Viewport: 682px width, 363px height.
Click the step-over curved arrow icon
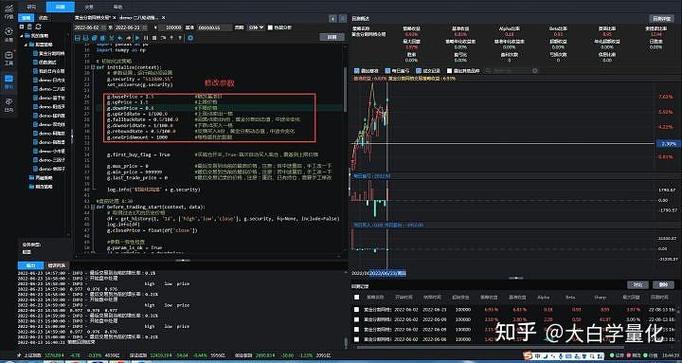coord(163,38)
